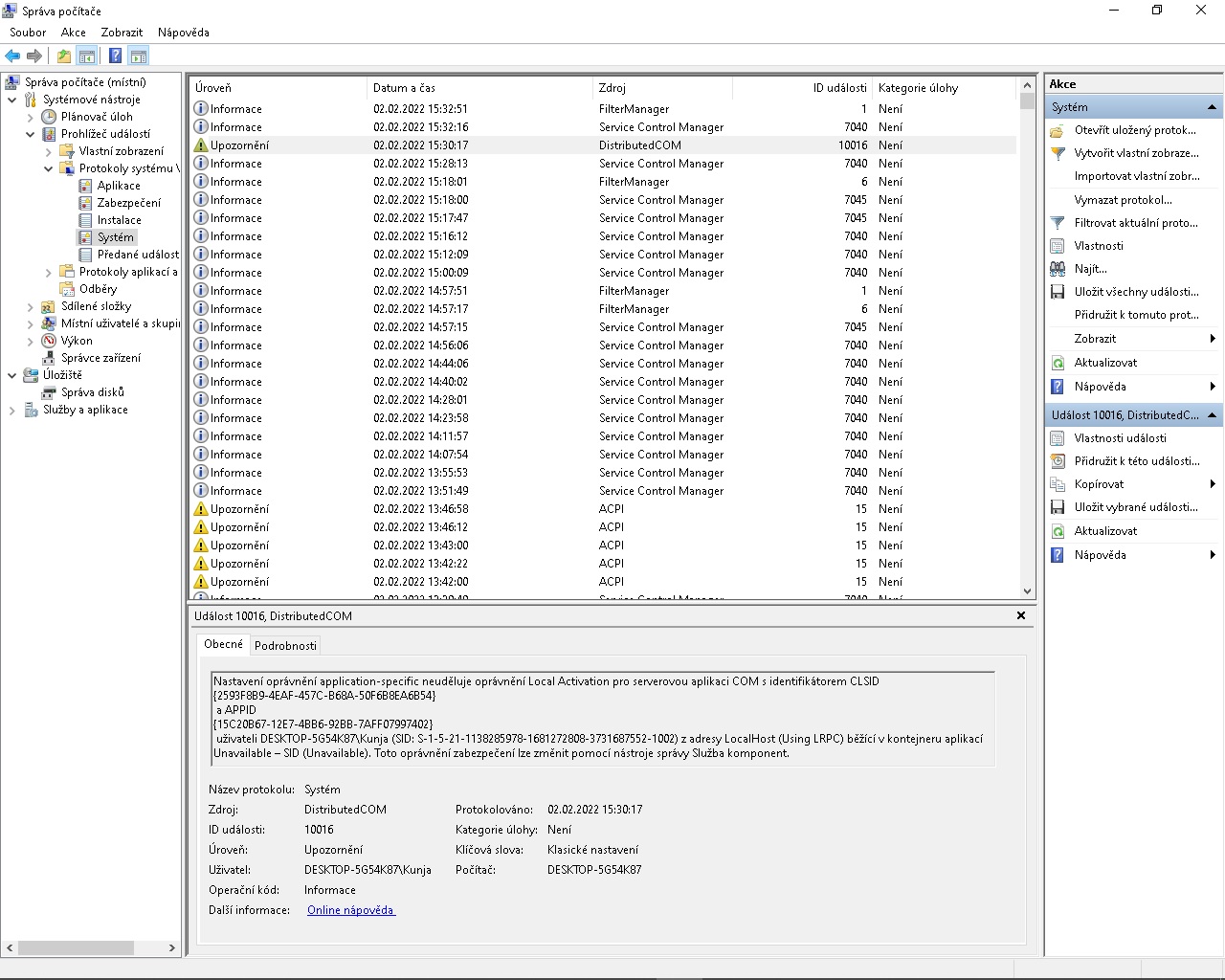Collapse the Prohlížeč událostí tree node
Image resolution: width=1225 pixels, height=980 pixels.
click(31, 134)
